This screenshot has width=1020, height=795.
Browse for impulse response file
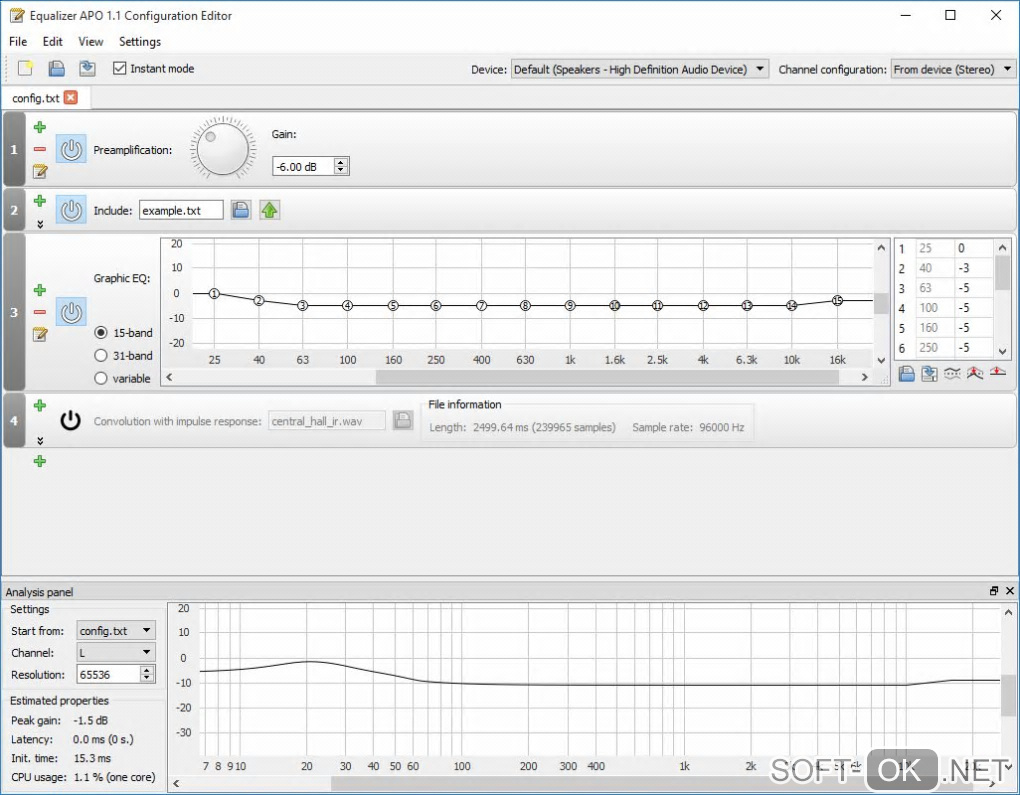pos(403,420)
